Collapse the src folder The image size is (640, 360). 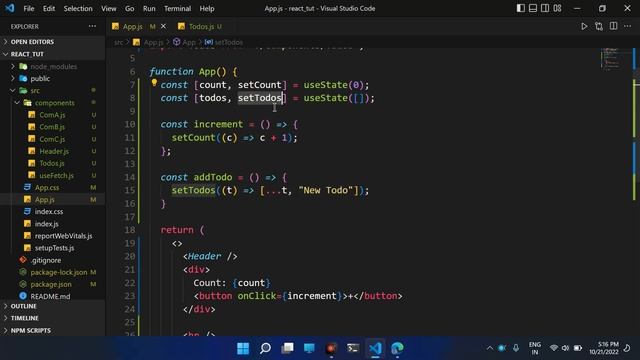pyautogui.click(x=52, y=91)
